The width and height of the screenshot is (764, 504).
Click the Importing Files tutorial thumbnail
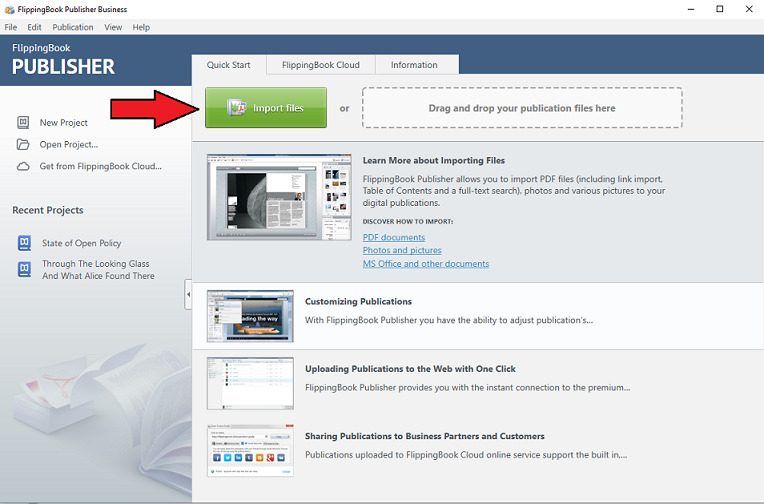click(279, 197)
